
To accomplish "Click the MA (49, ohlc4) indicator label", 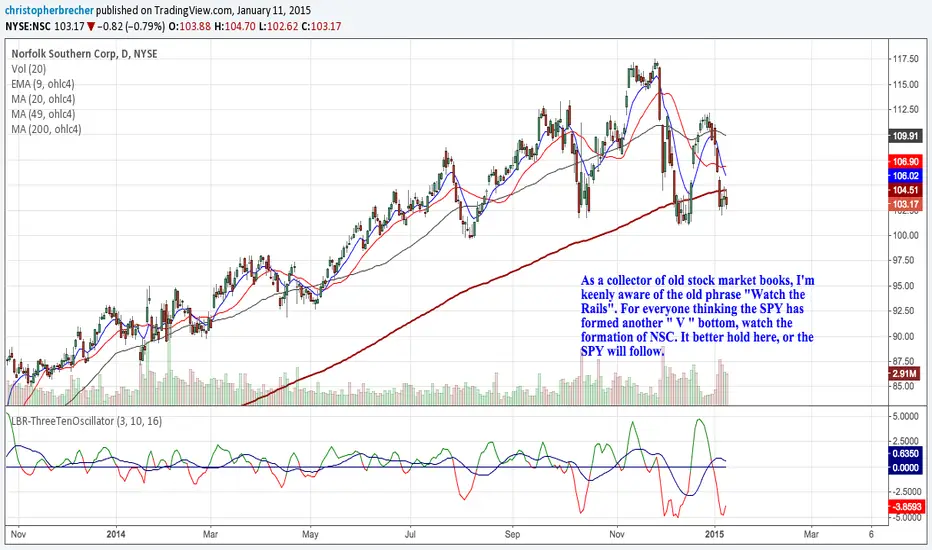I will click(43, 114).
